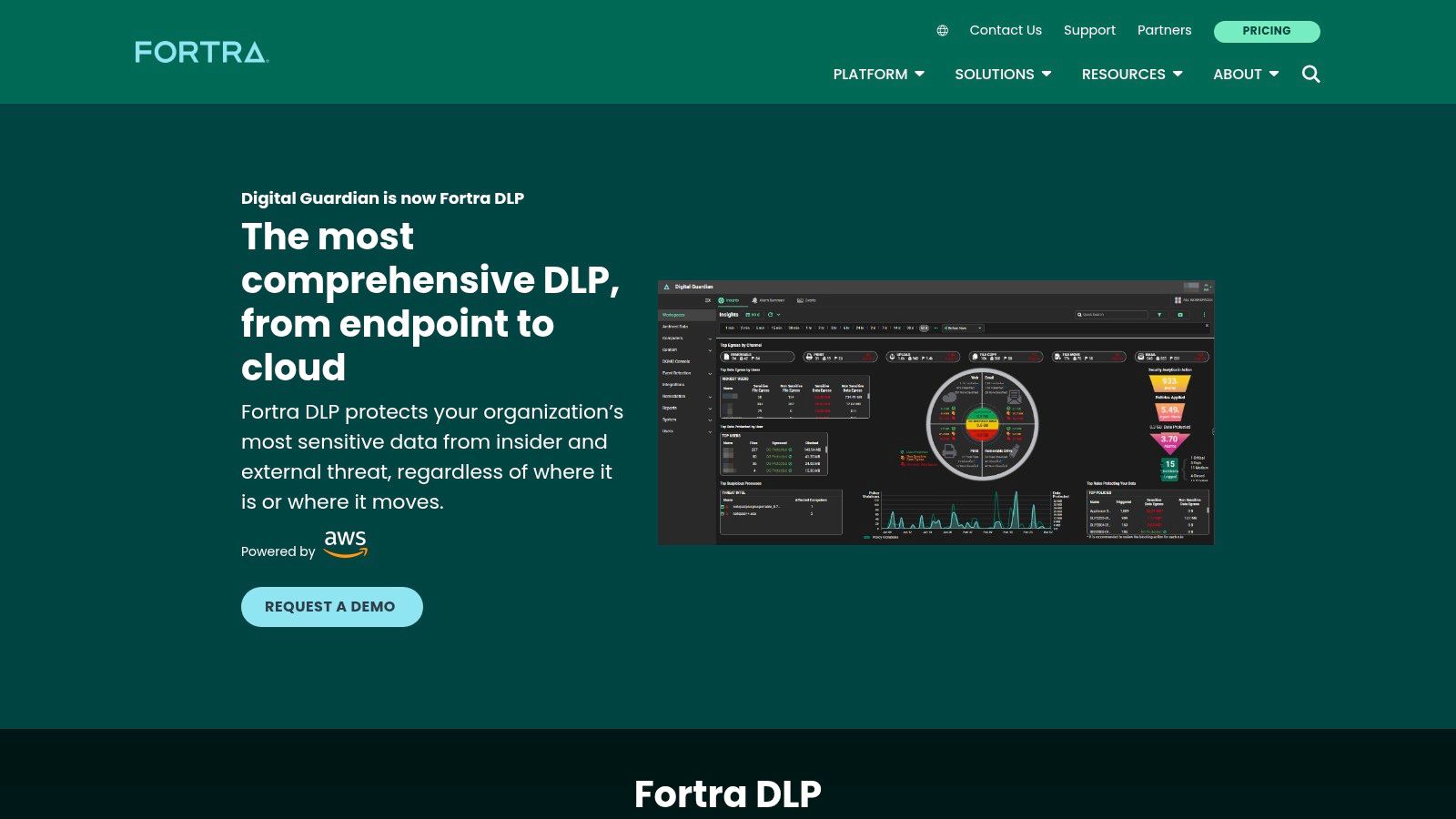Screen dimensions: 1456x819
Task: Click the refresh icon next to the Insights heading
Action: click(770, 315)
